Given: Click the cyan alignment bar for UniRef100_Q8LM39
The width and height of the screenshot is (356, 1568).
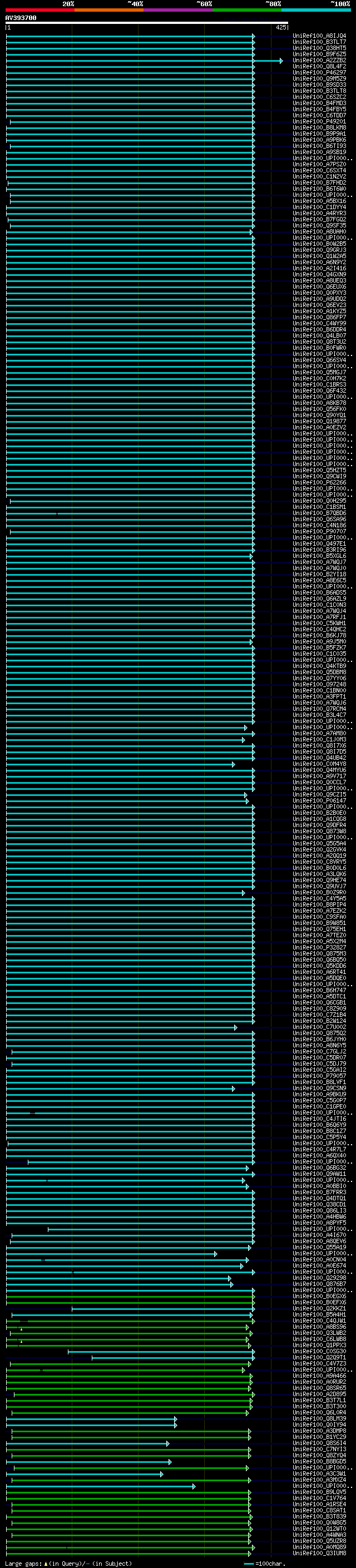Looking at the screenshot, I should 91,1418.
